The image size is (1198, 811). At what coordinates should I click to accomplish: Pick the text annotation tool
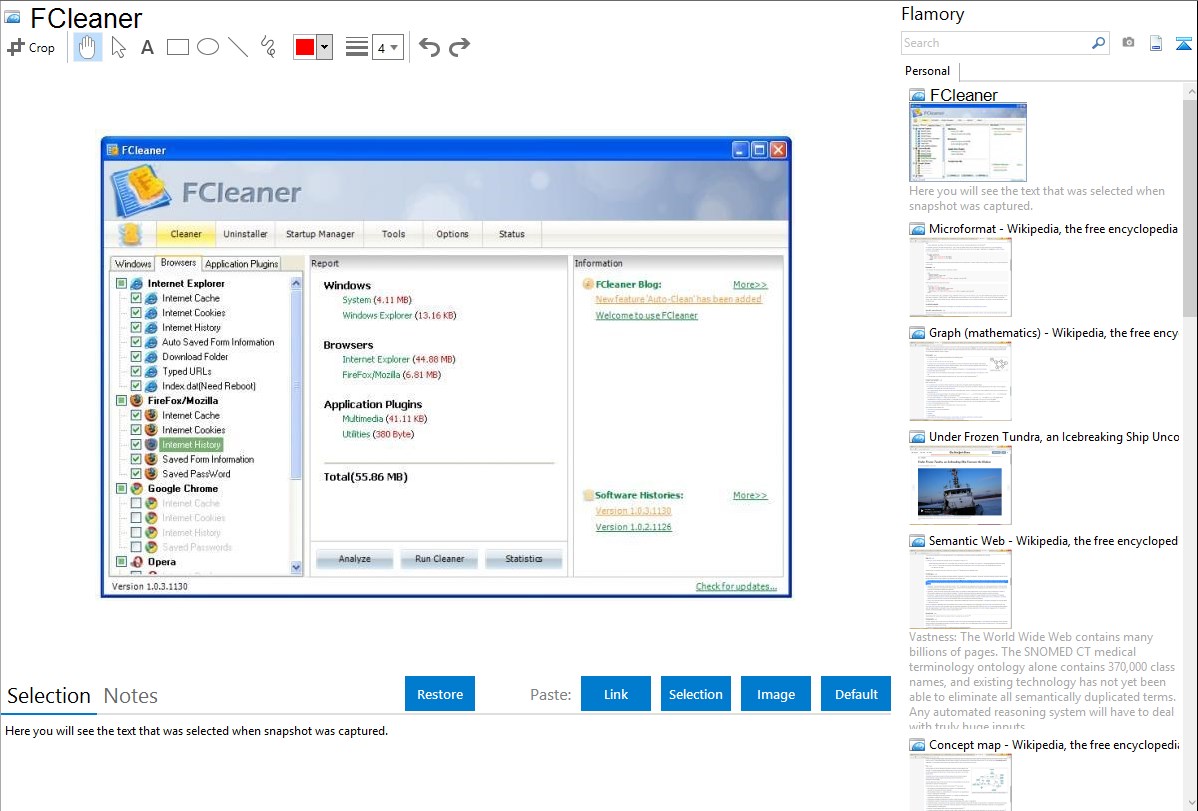coord(147,47)
